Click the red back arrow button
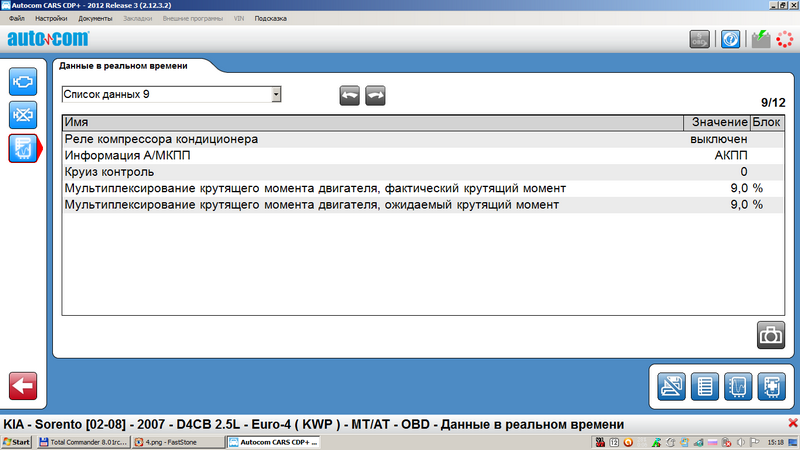This screenshot has width=800, height=450. 23,386
